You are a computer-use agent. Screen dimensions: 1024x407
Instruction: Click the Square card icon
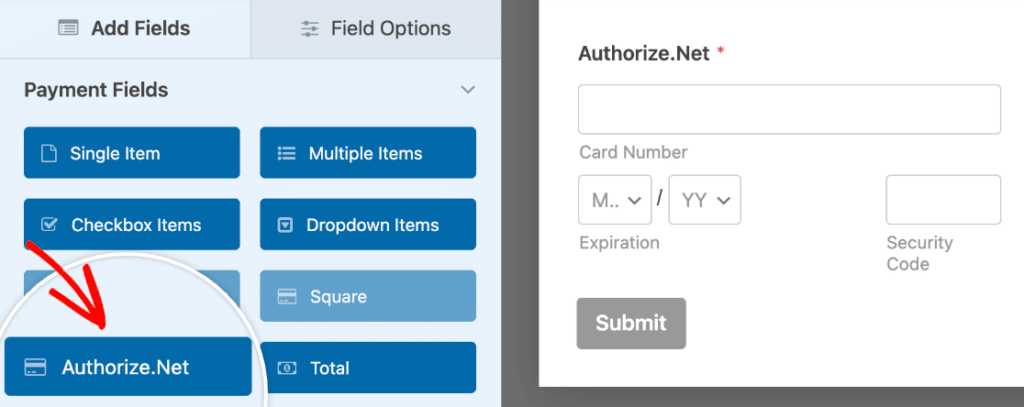coord(287,297)
